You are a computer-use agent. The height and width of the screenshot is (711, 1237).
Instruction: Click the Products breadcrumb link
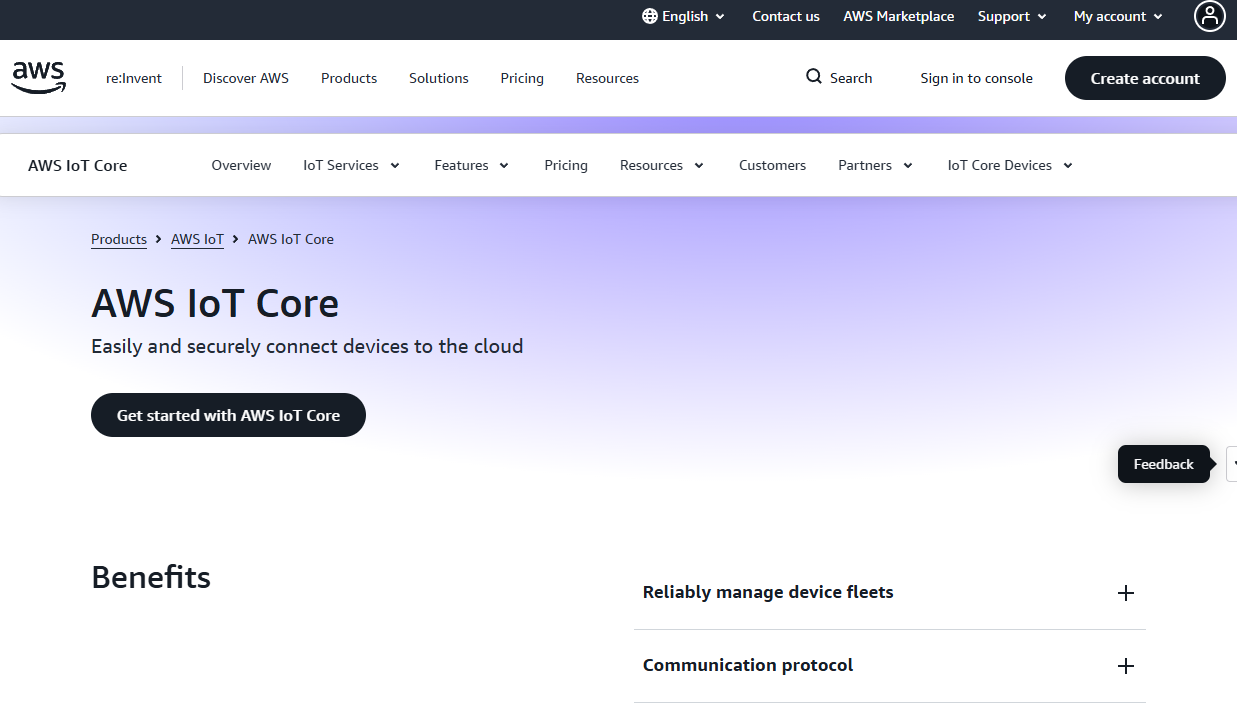119,239
